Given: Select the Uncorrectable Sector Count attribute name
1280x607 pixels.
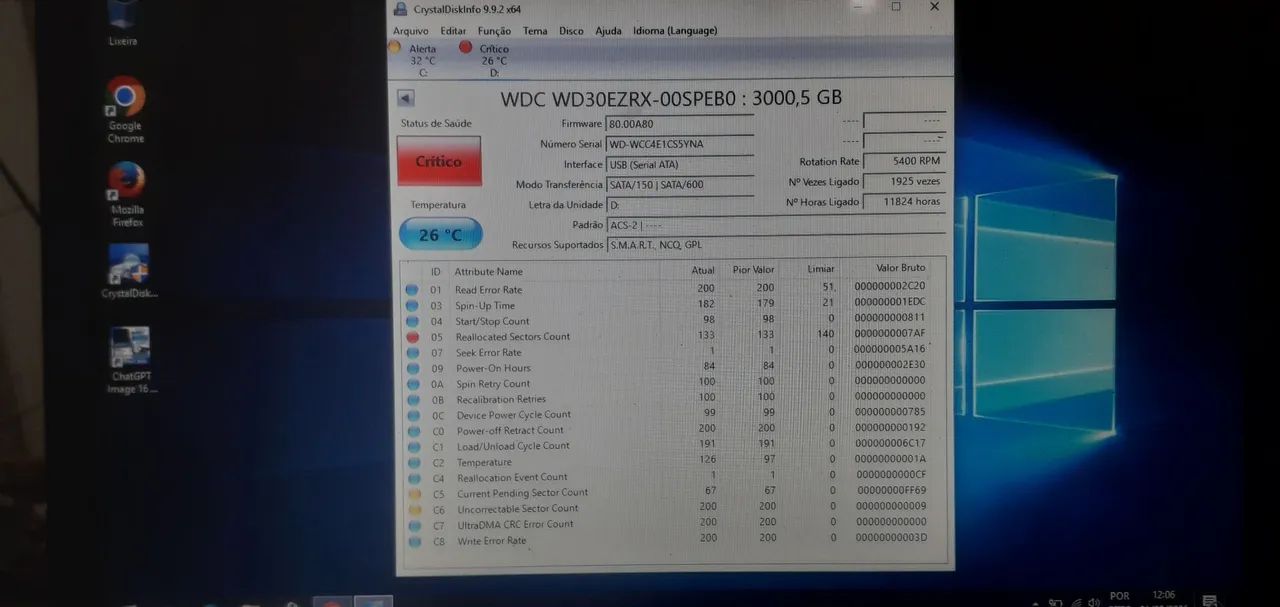Looking at the screenshot, I should 517,508.
